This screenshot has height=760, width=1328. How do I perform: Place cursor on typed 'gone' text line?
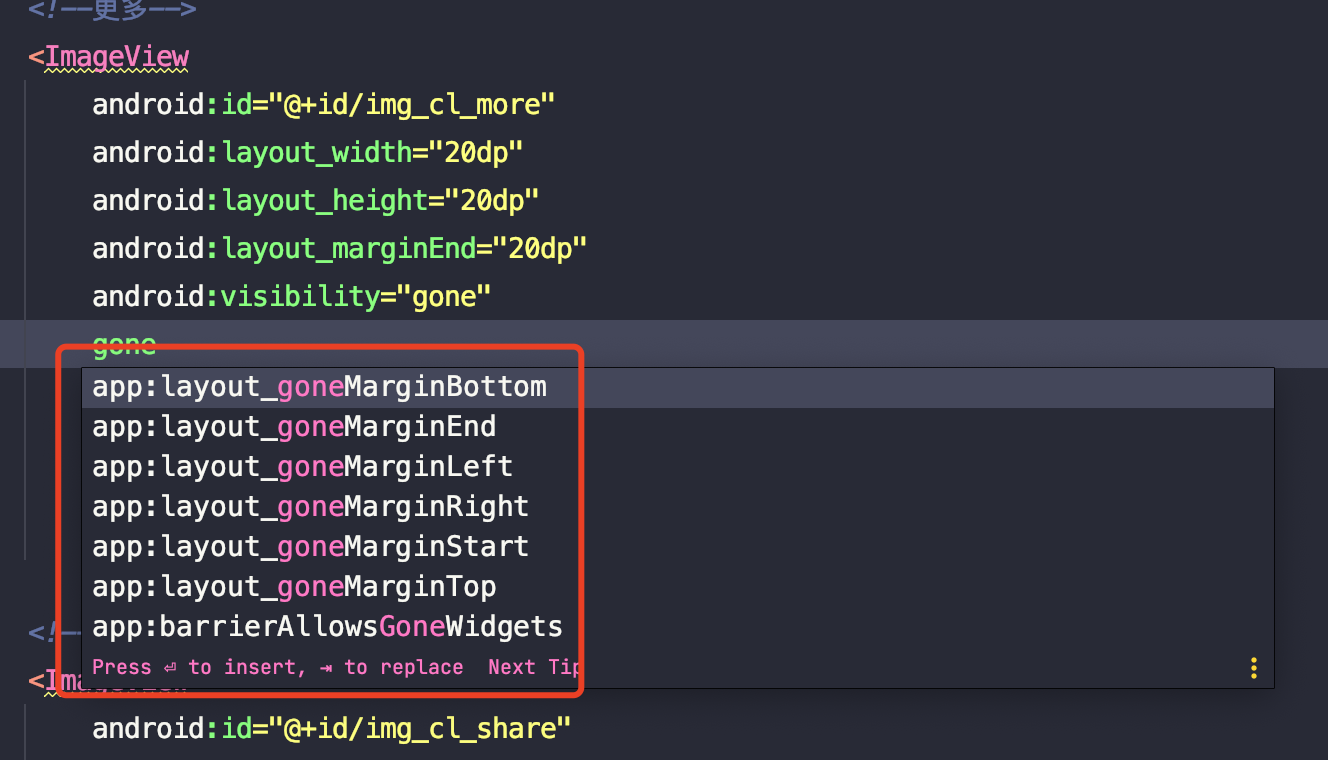[x=124, y=344]
